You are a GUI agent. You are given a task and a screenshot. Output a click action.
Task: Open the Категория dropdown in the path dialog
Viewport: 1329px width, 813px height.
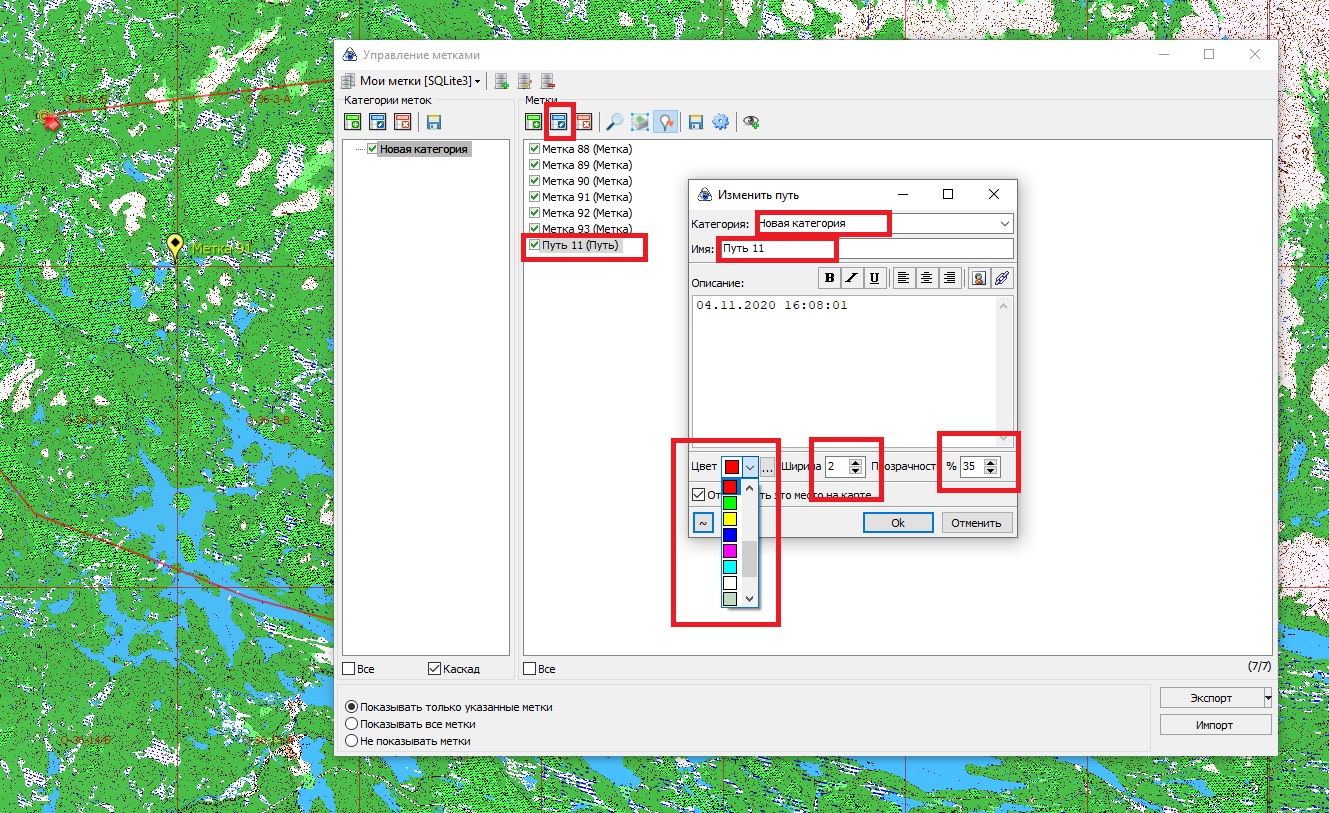[1005, 224]
